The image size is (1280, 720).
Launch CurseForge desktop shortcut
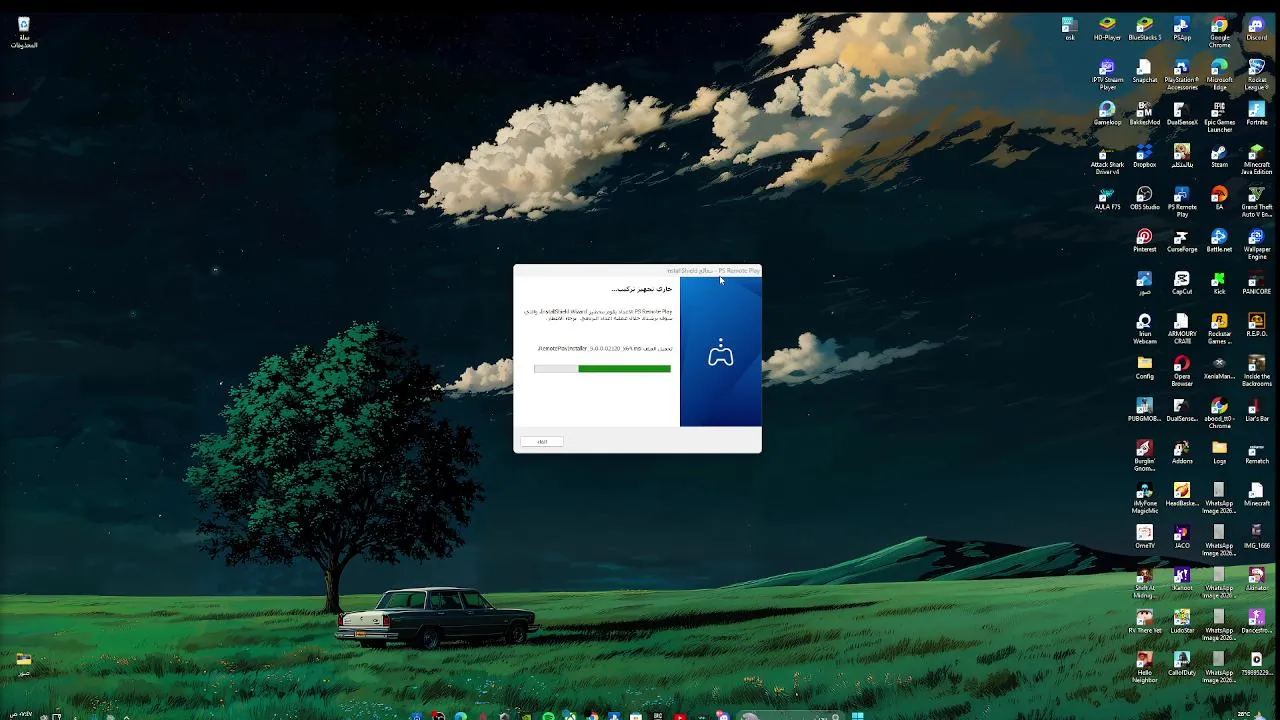pos(1182,240)
